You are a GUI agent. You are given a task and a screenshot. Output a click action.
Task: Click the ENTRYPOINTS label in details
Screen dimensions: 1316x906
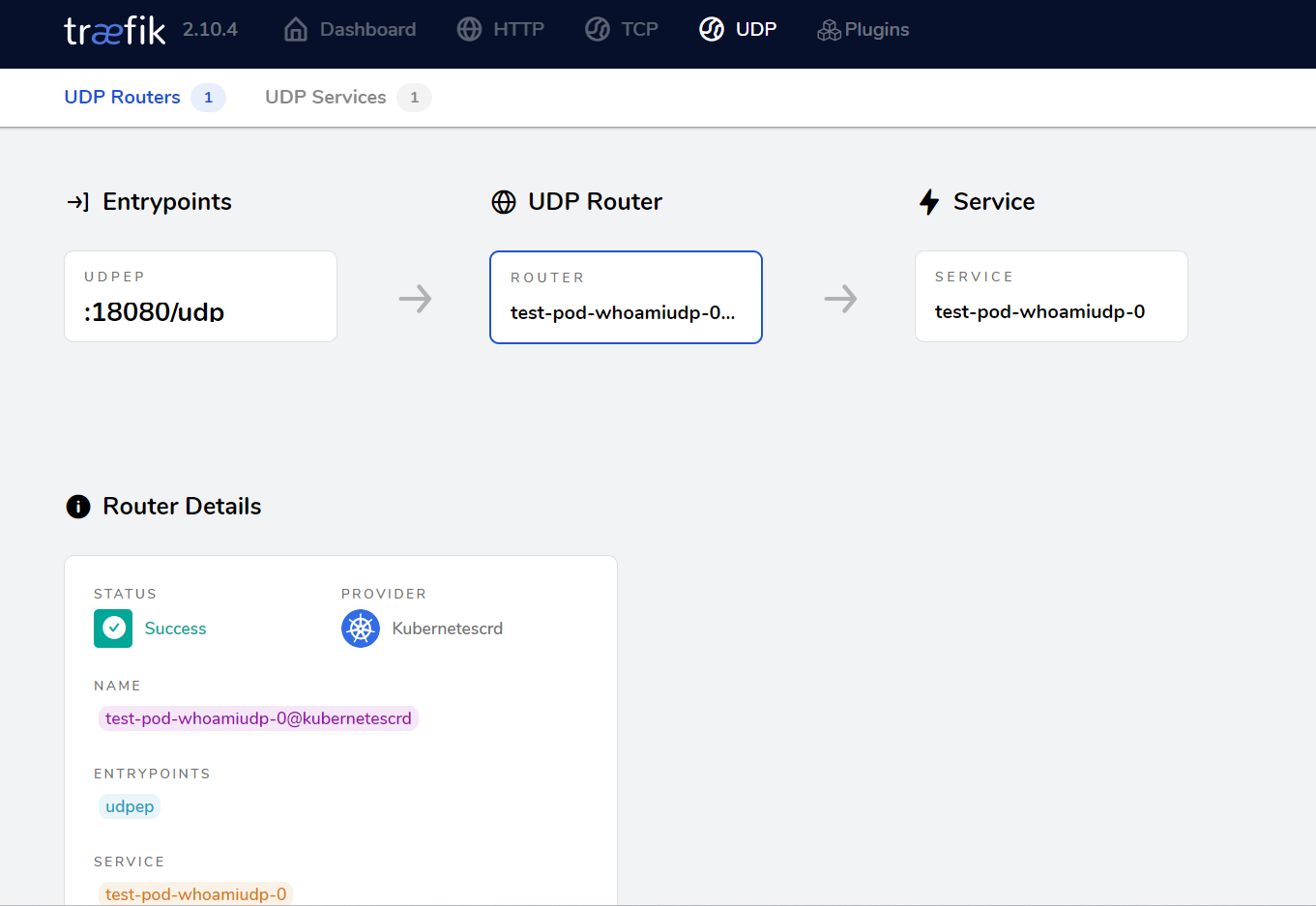[152, 774]
